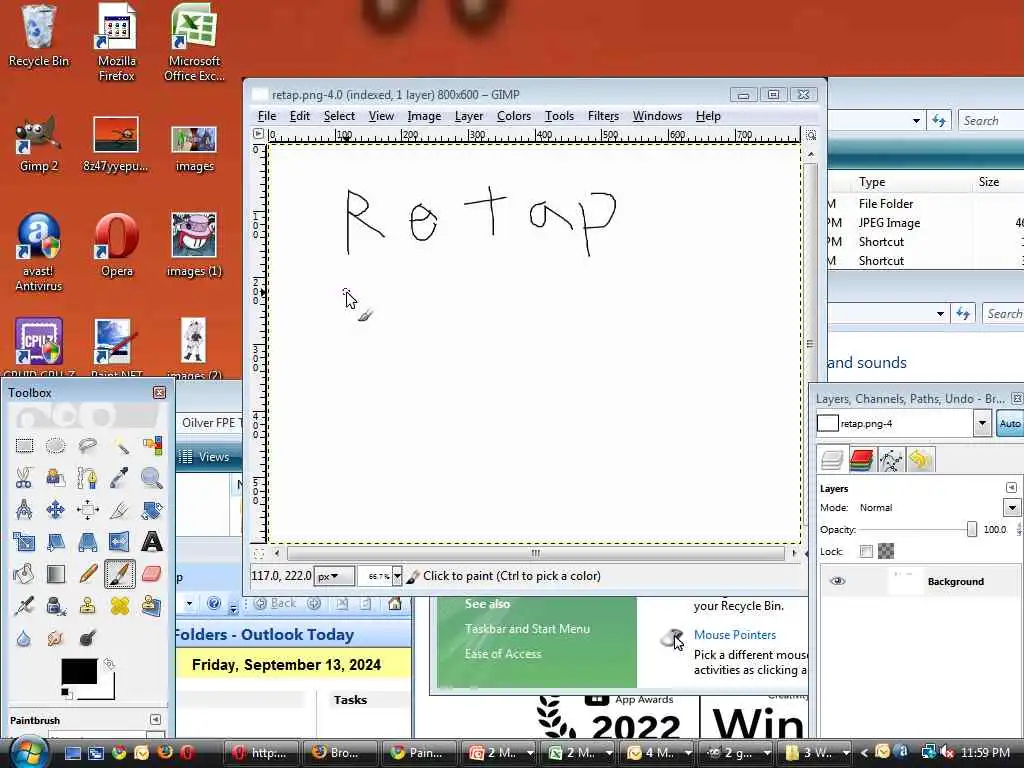Select the Perspective tool

click(x=88, y=541)
